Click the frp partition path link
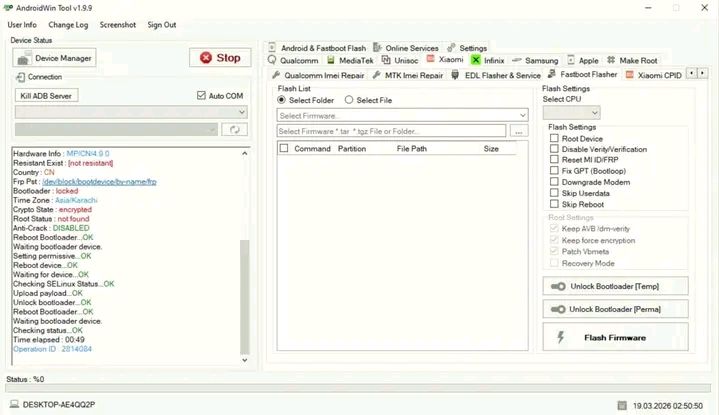The width and height of the screenshot is (719, 415). point(106,181)
